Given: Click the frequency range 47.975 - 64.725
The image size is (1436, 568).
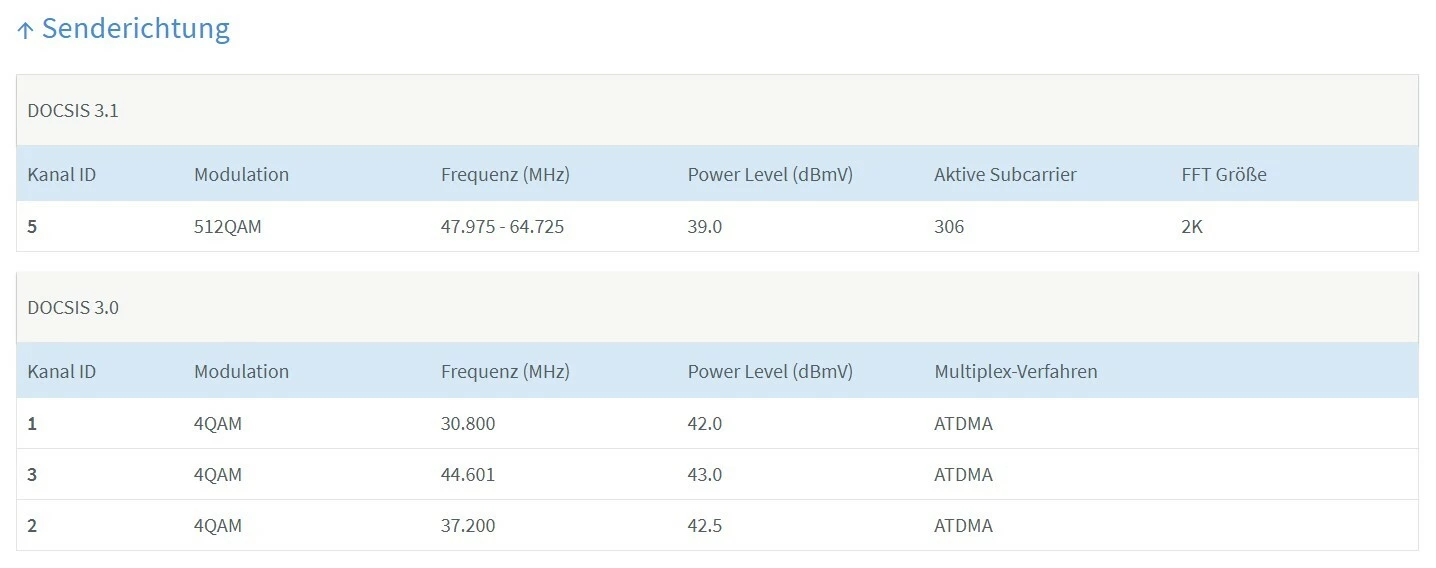Looking at the screenshot, I should pos(502,227).
